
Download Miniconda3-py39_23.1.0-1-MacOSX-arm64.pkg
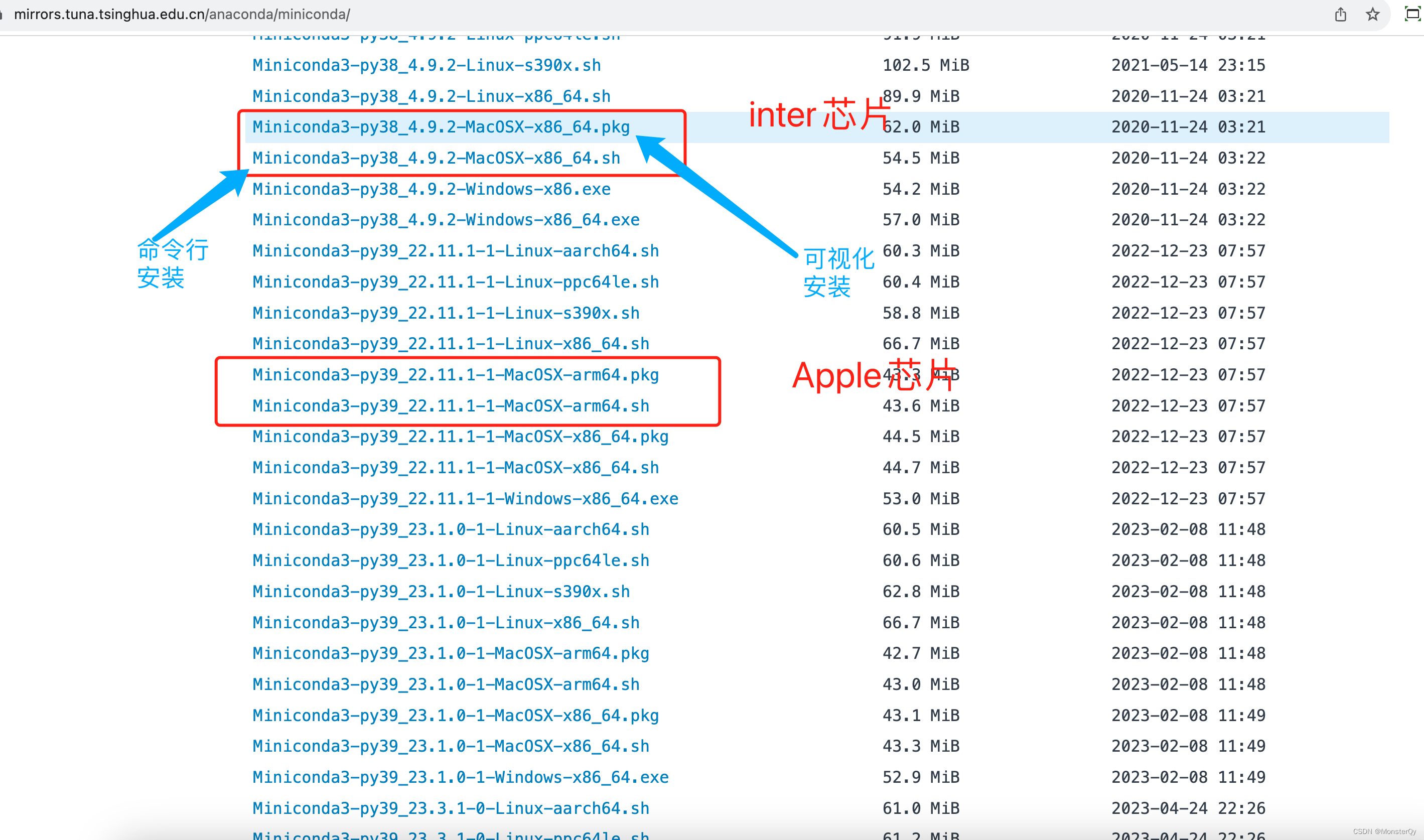click(451, 653)
